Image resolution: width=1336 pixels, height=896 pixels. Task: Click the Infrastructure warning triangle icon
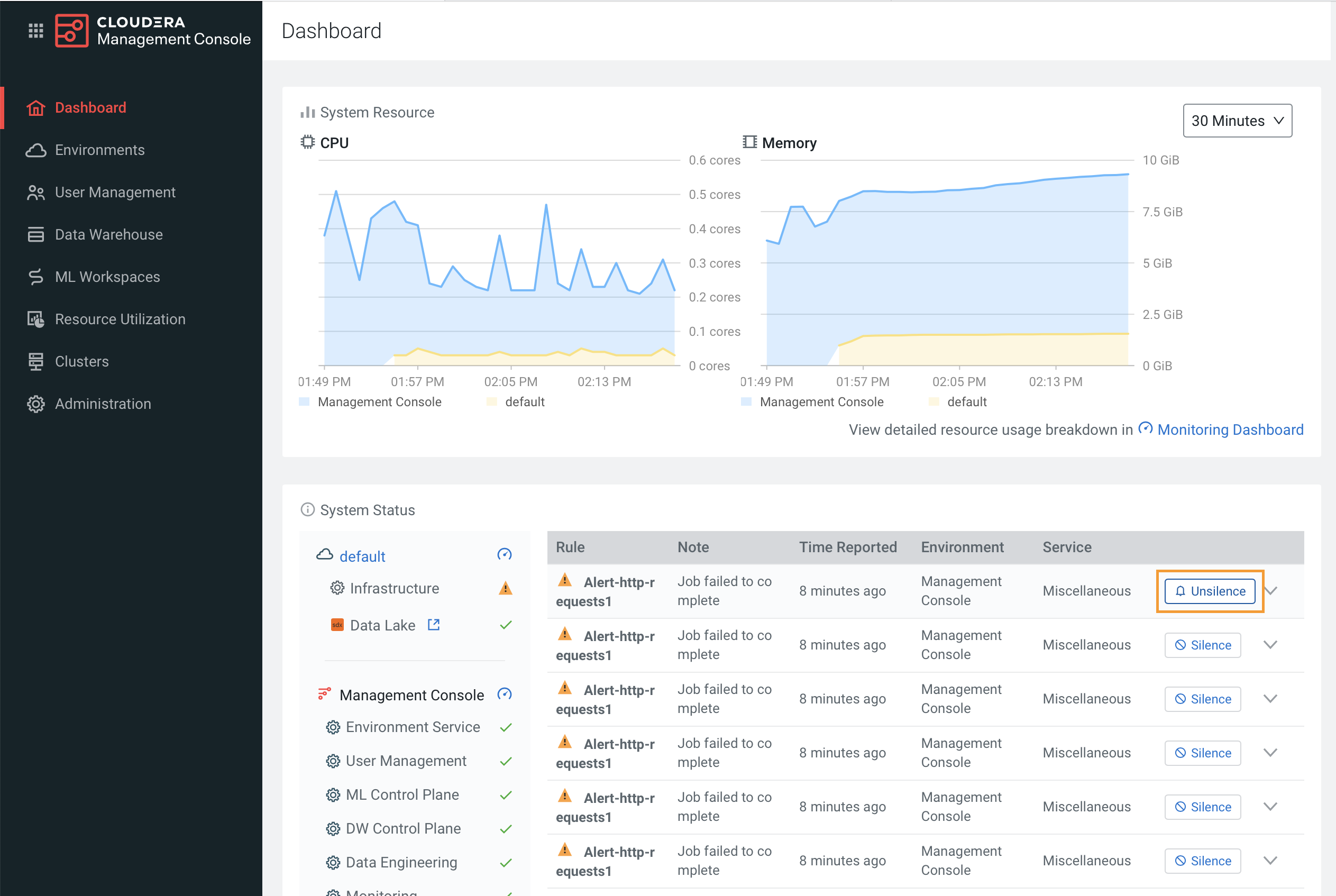pyautogui.click(x=505, y=588)
